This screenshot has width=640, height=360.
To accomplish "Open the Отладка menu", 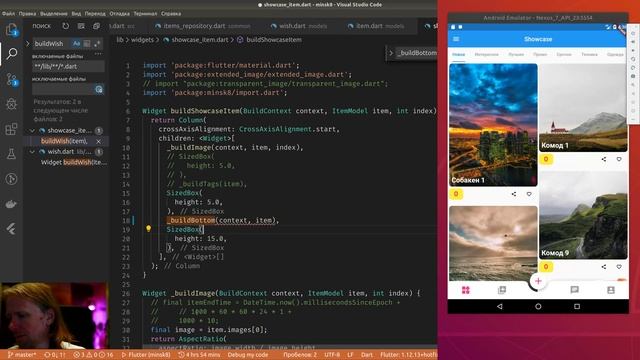I will pos(120,13).
